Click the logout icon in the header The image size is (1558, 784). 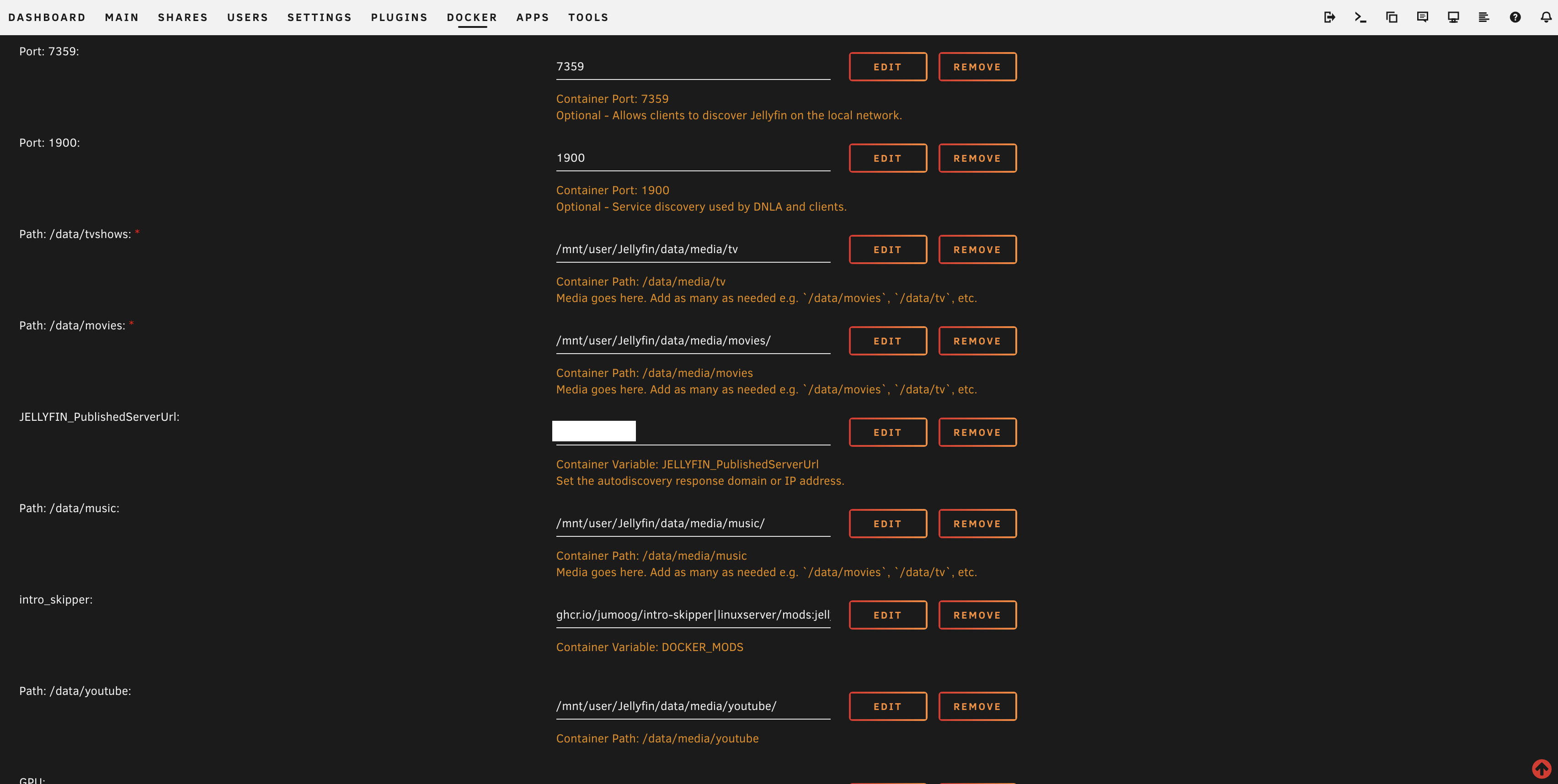point(1329,17)
